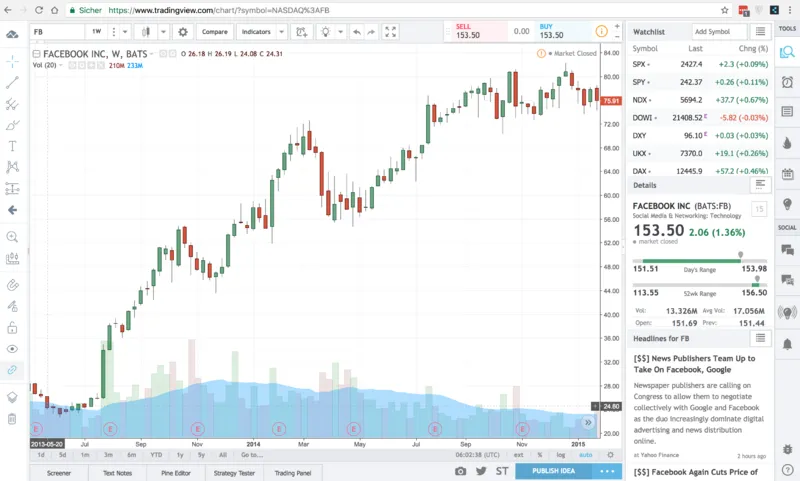Select the crosshair cursor tool

coord(12,61)
